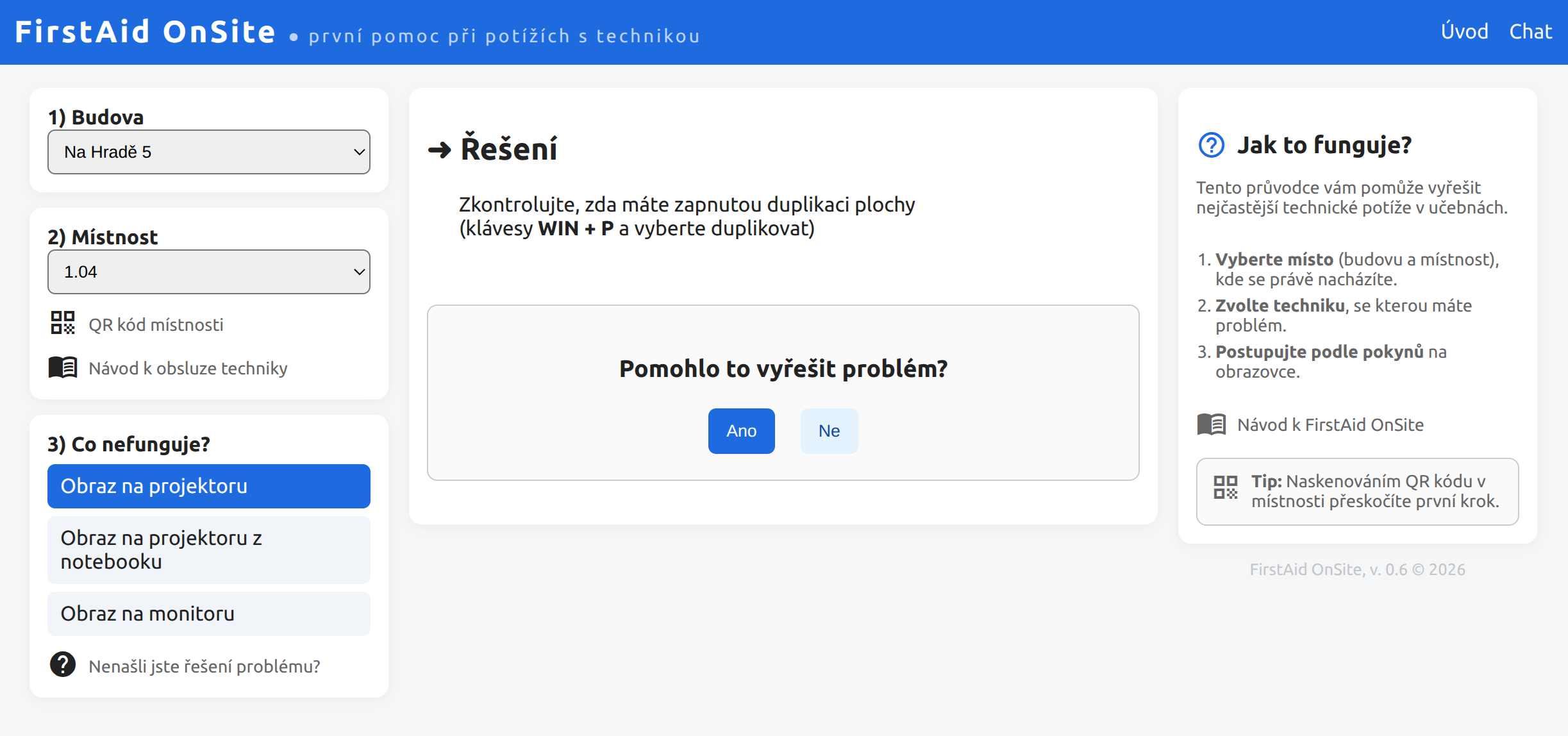Screen dimensions: 1568x736
Task: Choose Obraz na projektoru z notebooku
Action: coord(209,549)
